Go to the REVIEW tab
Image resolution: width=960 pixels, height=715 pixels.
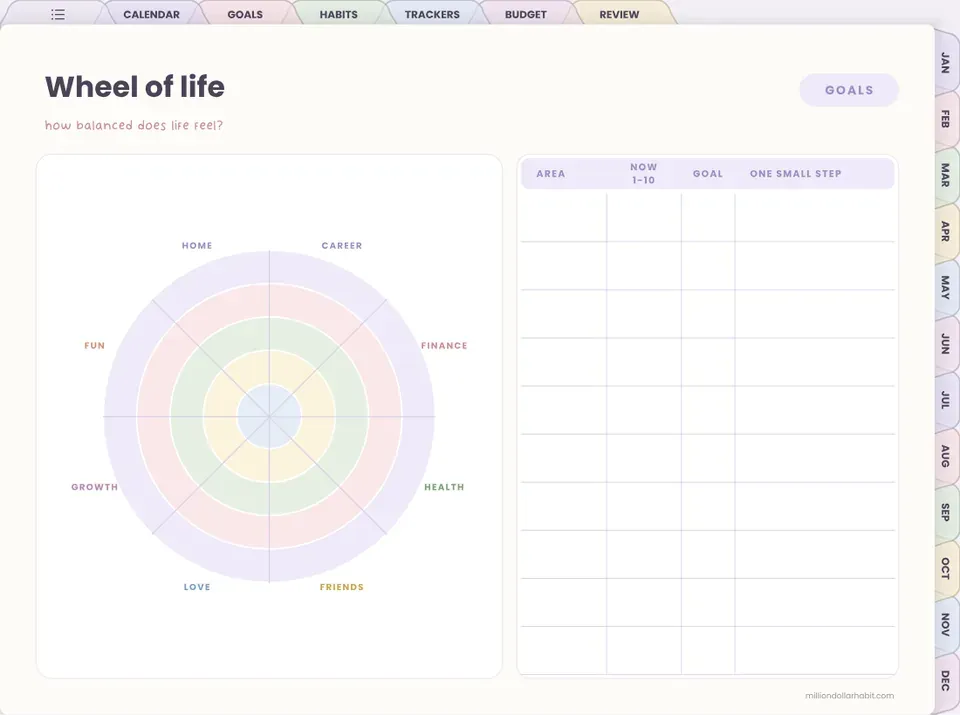619,14
